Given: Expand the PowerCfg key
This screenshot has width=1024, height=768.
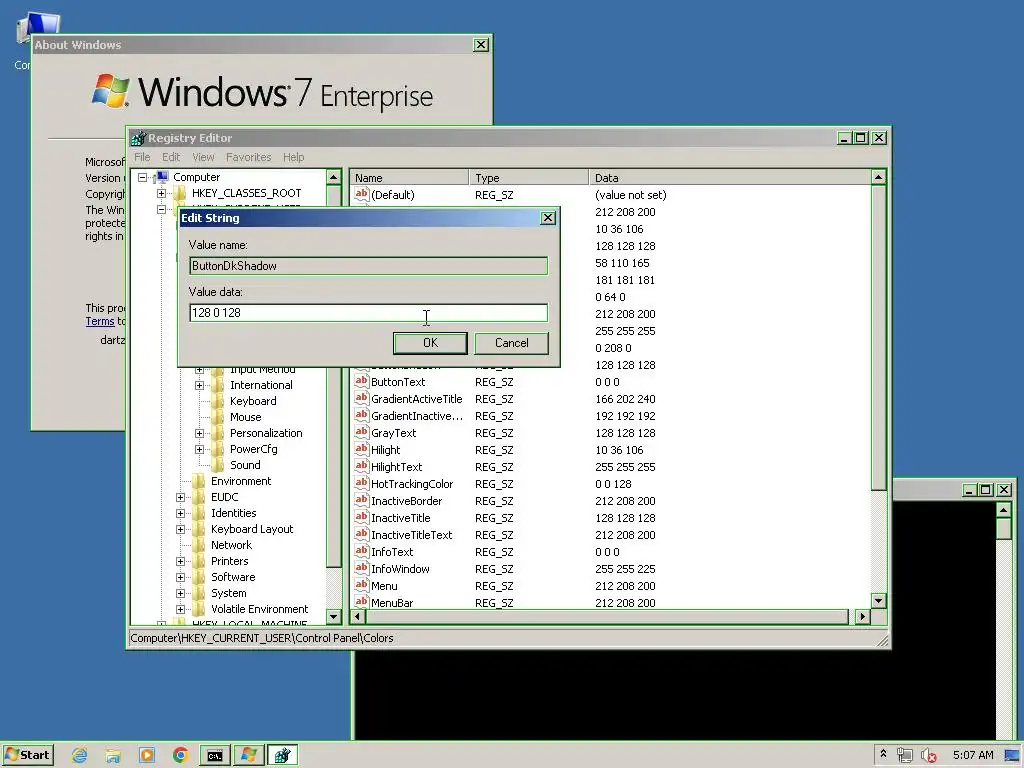Looking at the screenshot, I should point(199,449).
